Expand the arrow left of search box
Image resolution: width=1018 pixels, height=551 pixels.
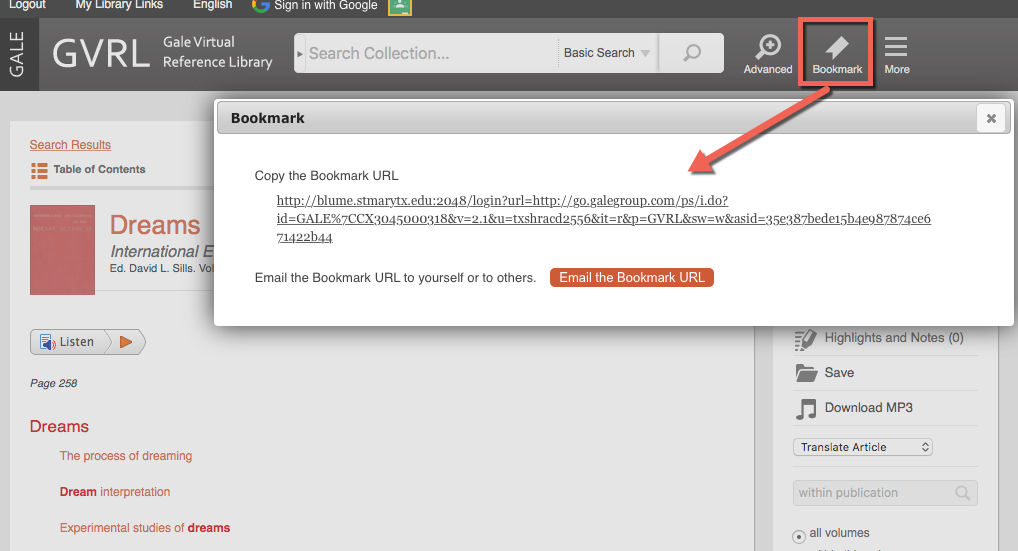click(x=300, y=53)
